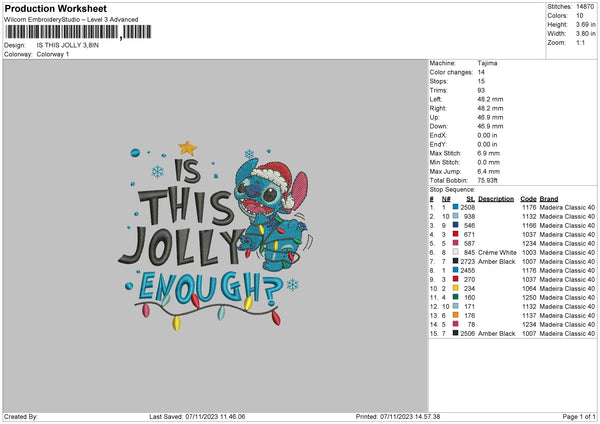600x424 pixels.
Task: Pick the black swatch in stop row 7
Action: [455, 261]
